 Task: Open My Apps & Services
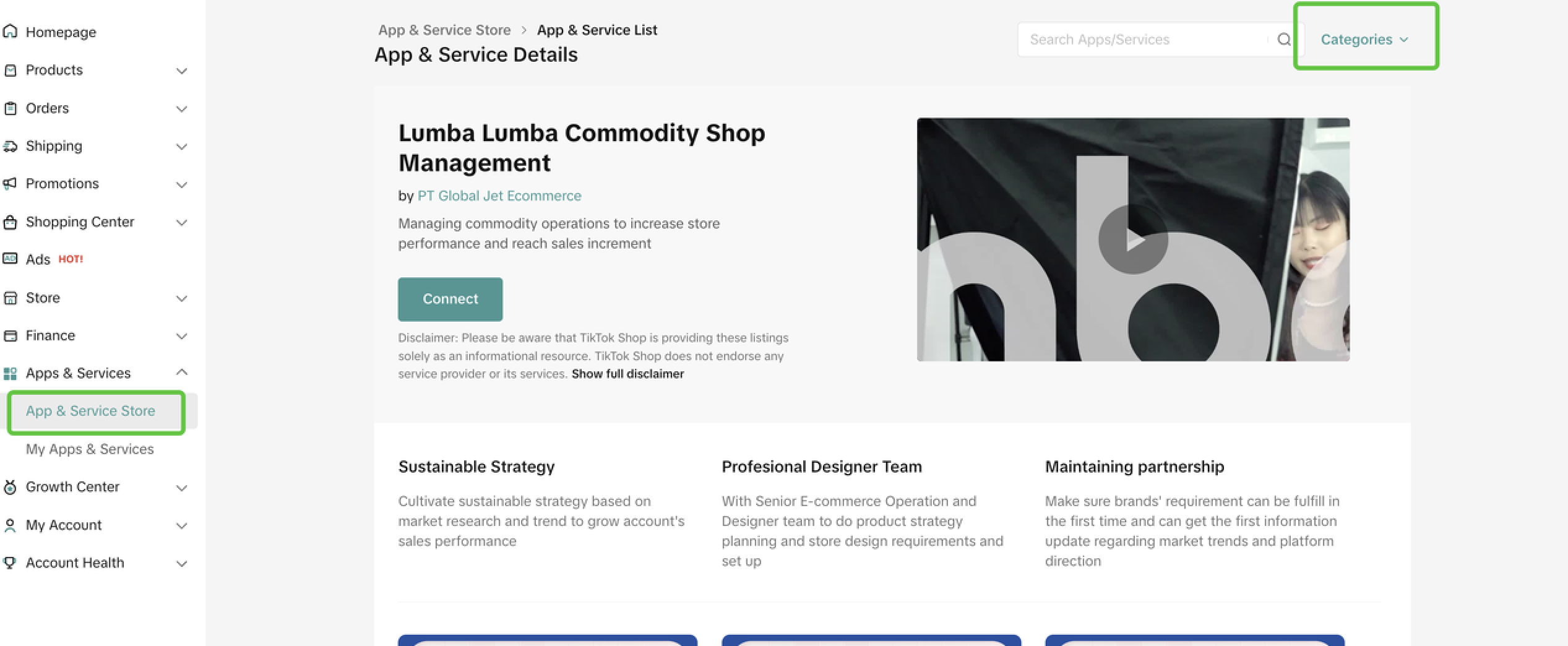click(x=90, y=449)
